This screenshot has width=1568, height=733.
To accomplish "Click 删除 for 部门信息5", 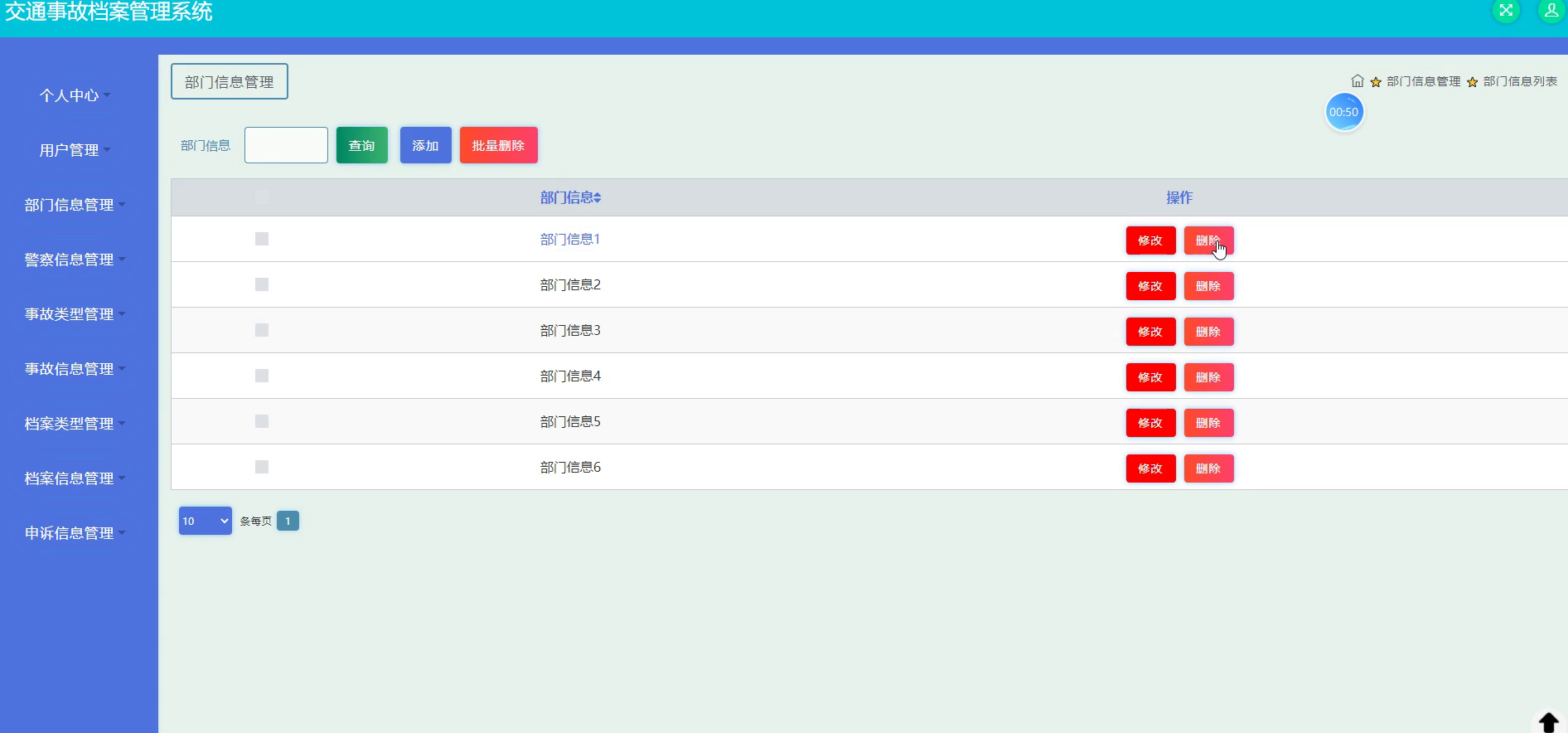I will click(1208, 423).
